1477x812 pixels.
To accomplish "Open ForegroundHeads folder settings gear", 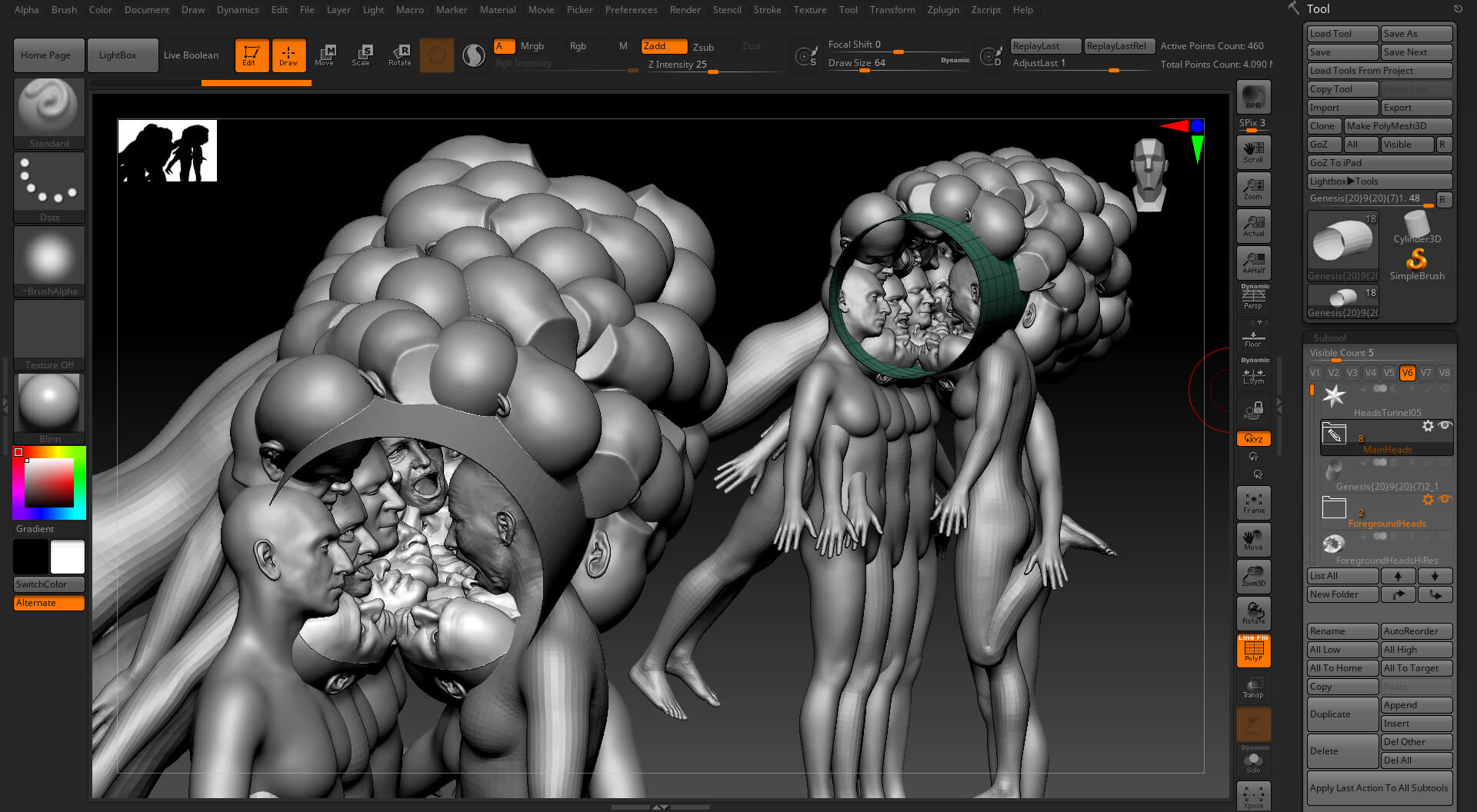I will [x=1428, y=499].
